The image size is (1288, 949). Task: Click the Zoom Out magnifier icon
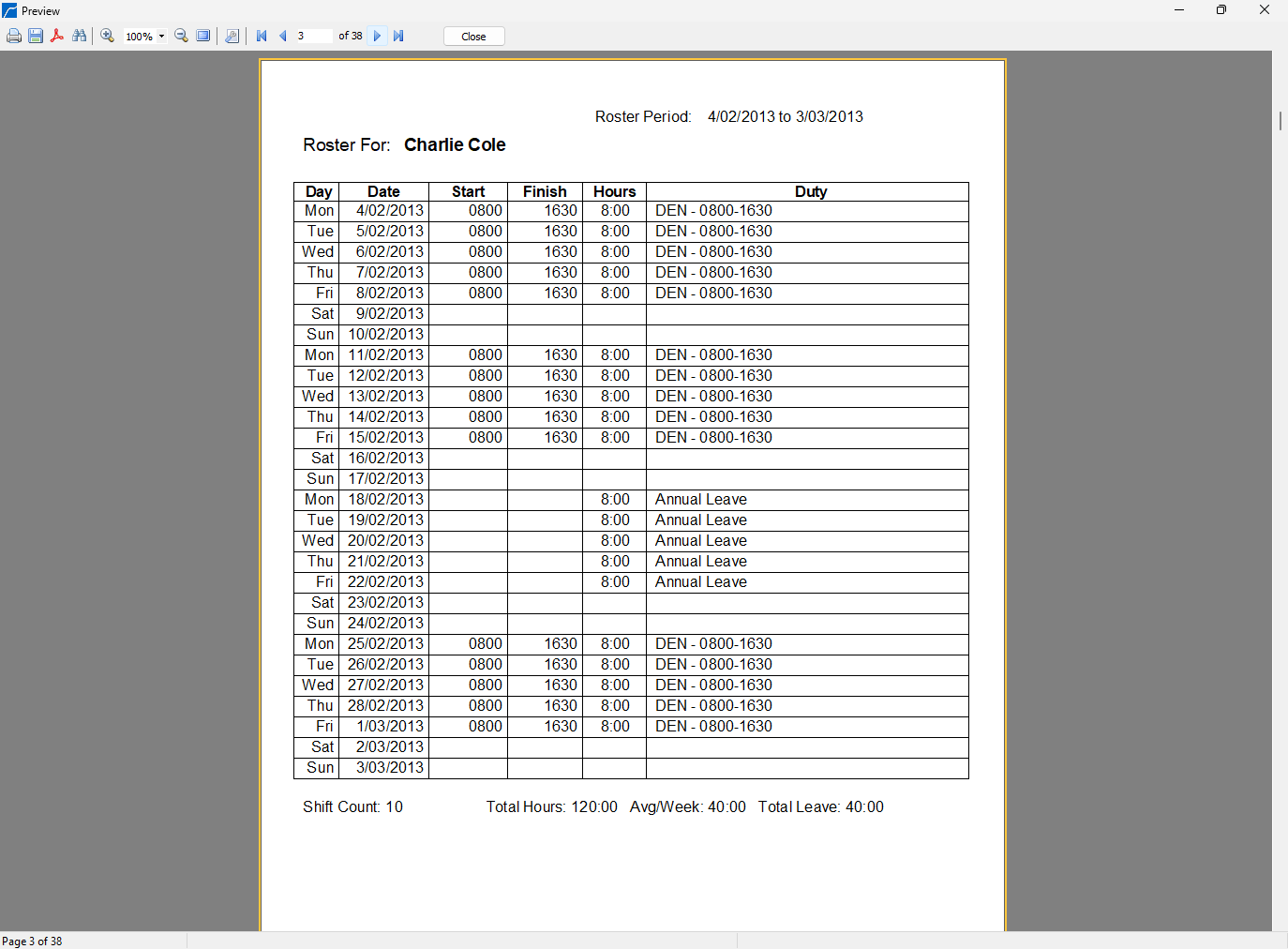pos(182,36)
